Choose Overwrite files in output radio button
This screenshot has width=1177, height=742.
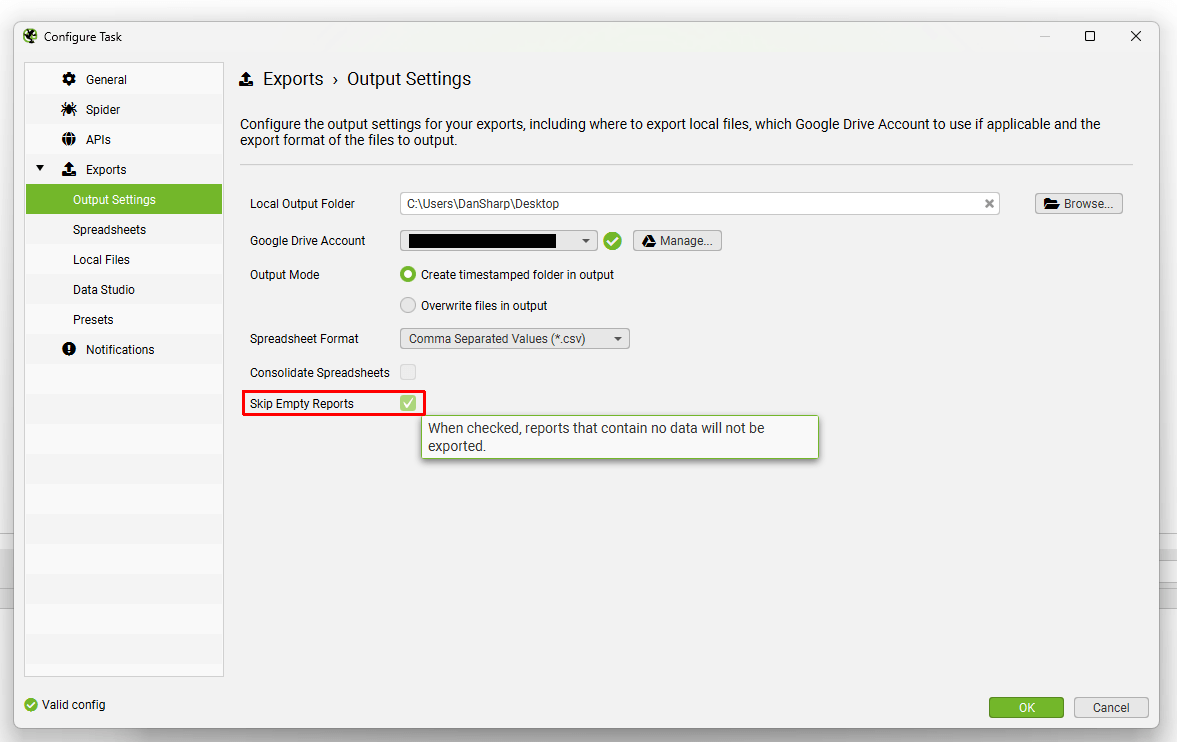408,305
